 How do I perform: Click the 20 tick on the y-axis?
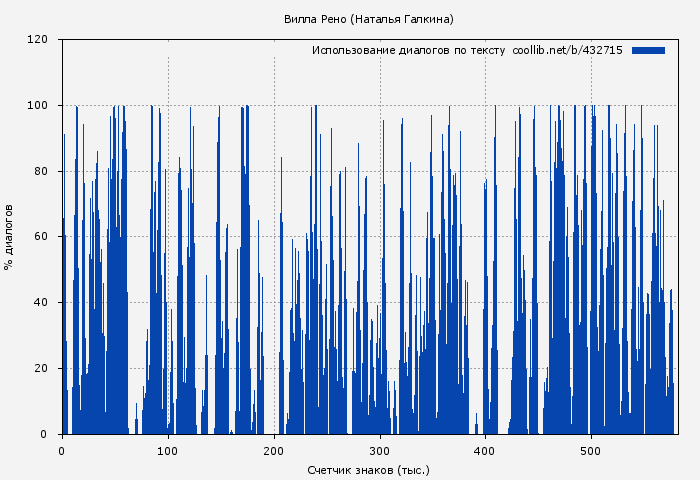coord(41,369)
